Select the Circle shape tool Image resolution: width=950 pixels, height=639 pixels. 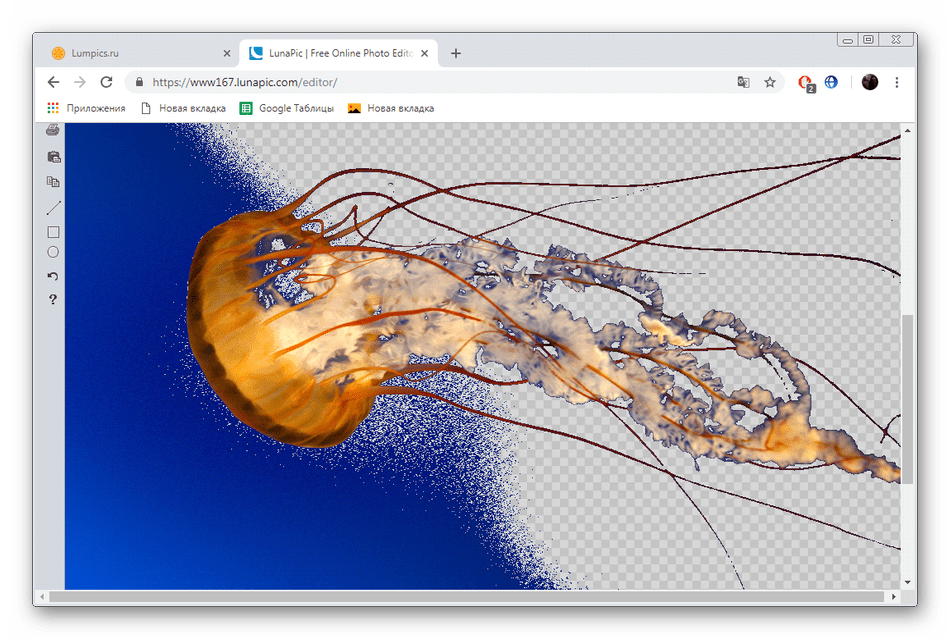pos(53,253)
